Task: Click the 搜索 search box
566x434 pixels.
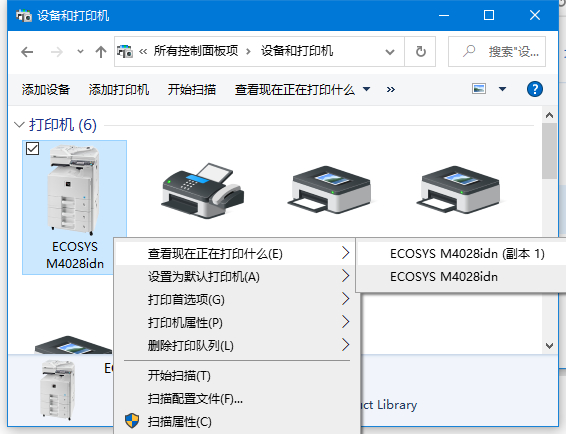Action: point(497,52)
